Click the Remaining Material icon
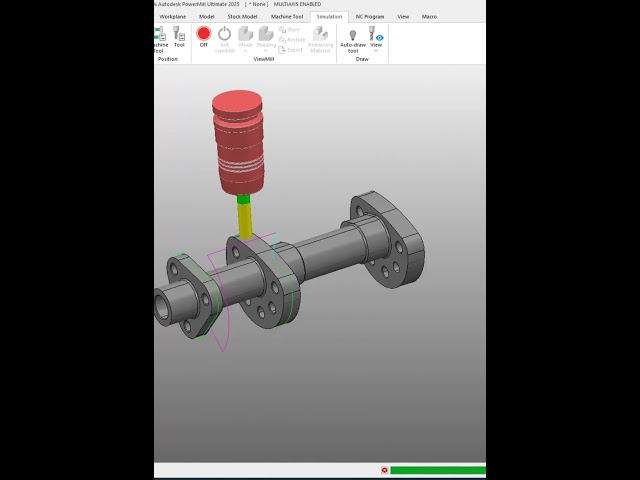 click(320, 39)
